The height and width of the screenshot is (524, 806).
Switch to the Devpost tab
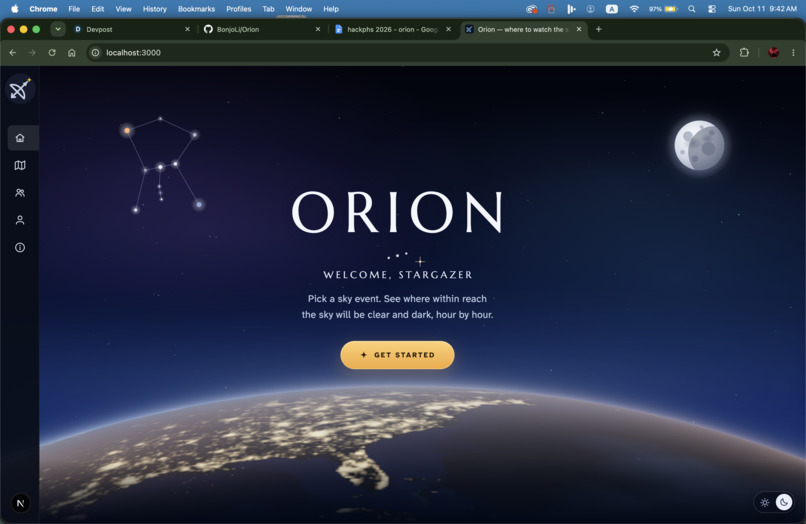pos(132,29)
